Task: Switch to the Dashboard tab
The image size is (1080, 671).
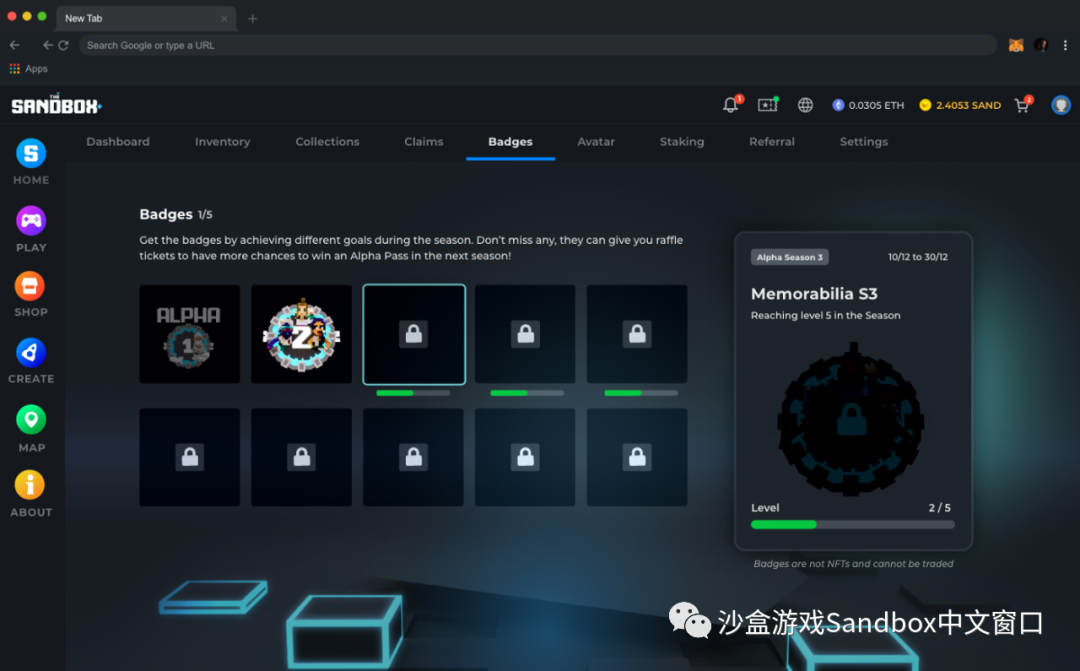Action: 118,142
